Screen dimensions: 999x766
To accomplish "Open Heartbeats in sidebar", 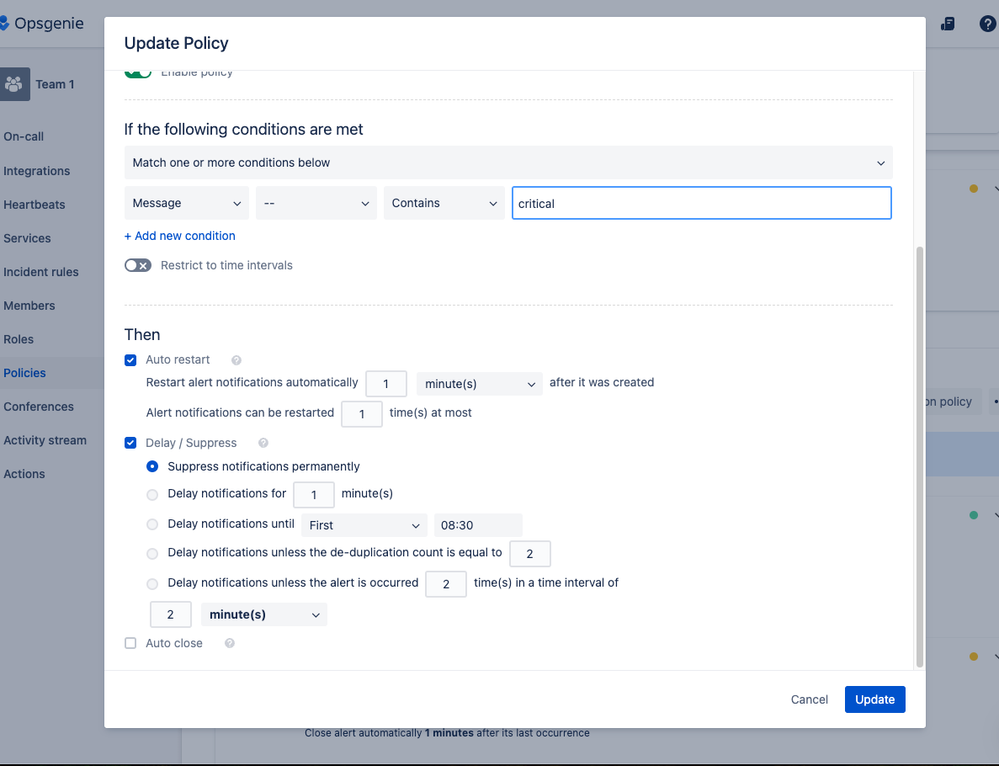I will pos(34,205).
